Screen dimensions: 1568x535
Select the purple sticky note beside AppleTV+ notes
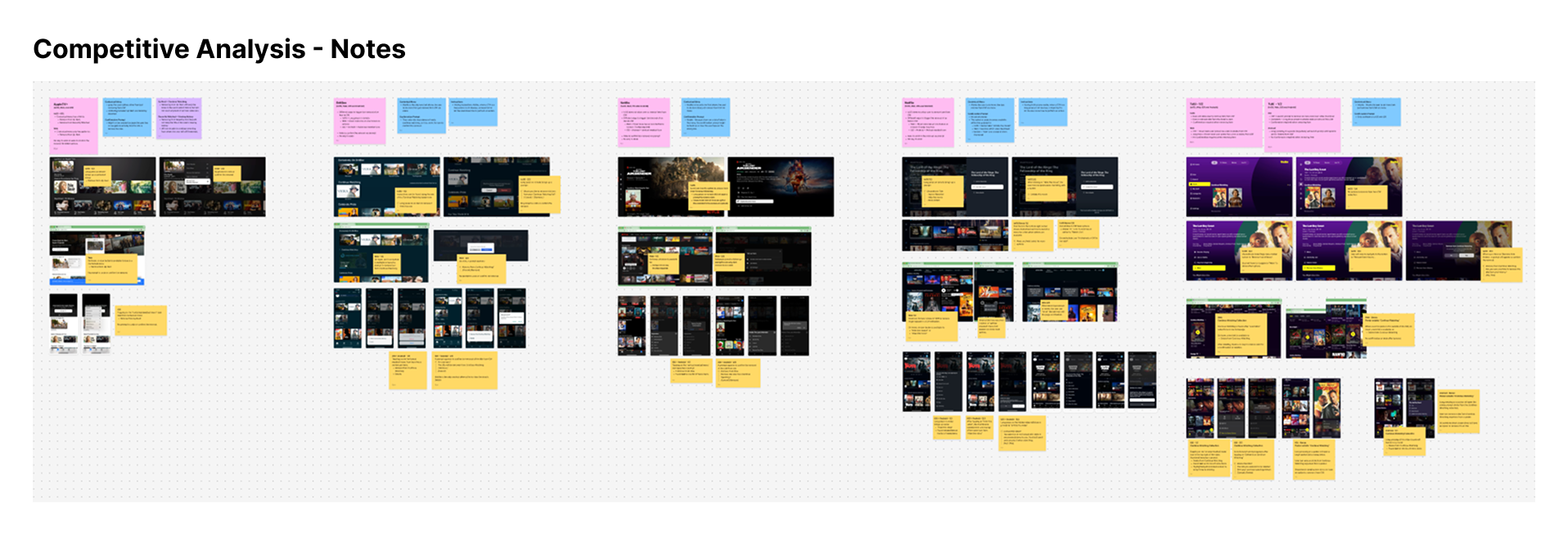(178, 118)
